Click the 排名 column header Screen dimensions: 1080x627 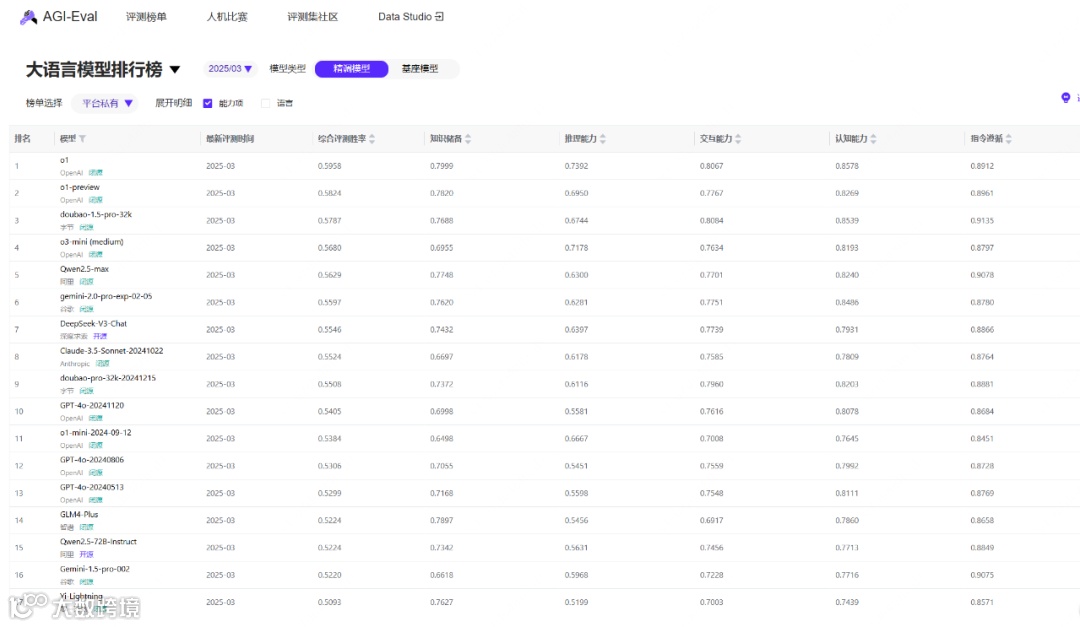(23, 139)
